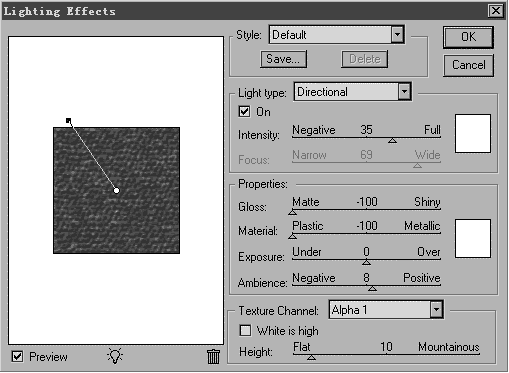Click the Exposure slider handle

click(x=366, y=262)
